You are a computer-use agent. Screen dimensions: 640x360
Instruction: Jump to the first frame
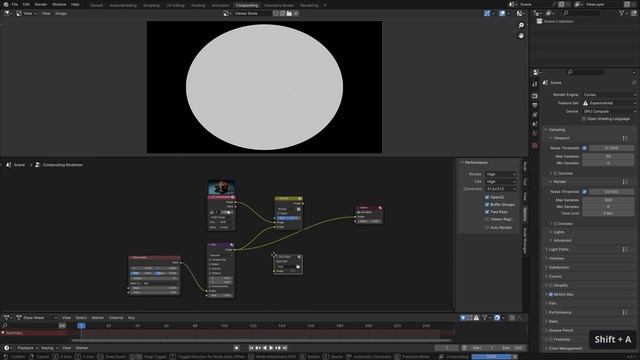tap(251, 348)
